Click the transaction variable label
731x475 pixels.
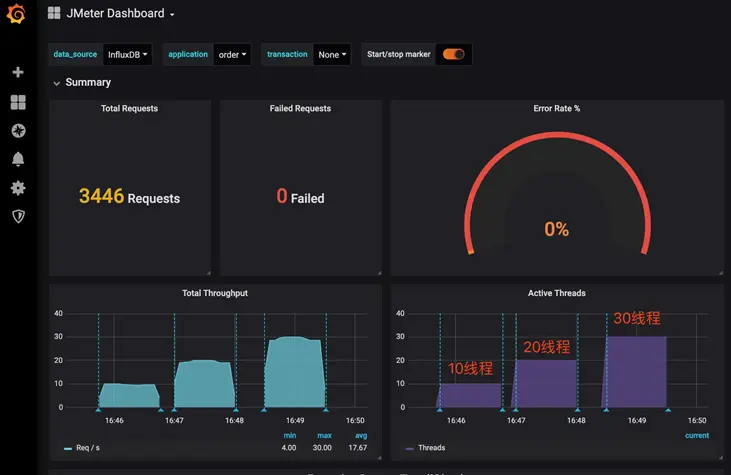287,54
